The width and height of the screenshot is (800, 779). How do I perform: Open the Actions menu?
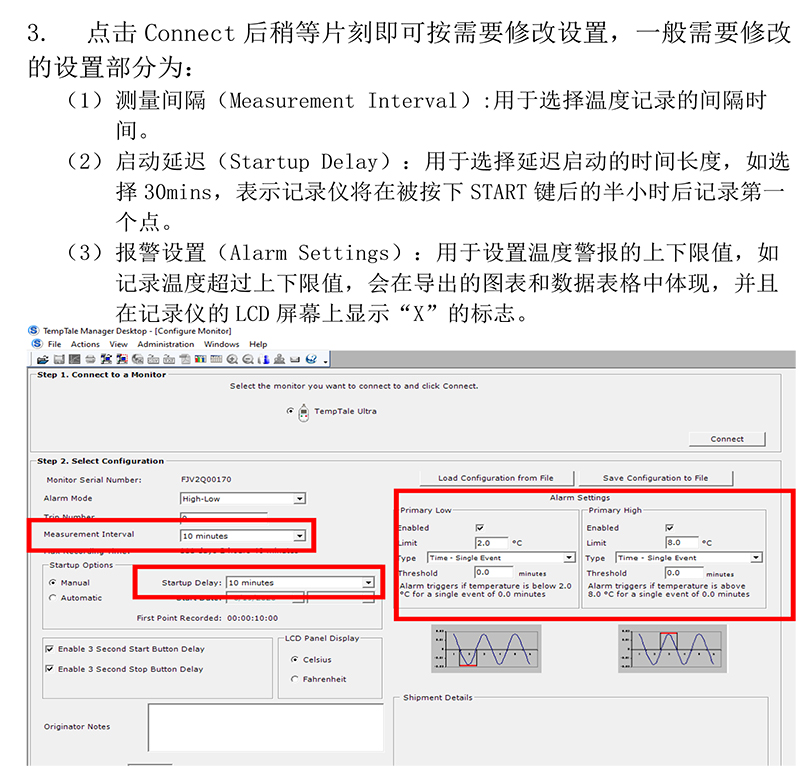point(85,344)
